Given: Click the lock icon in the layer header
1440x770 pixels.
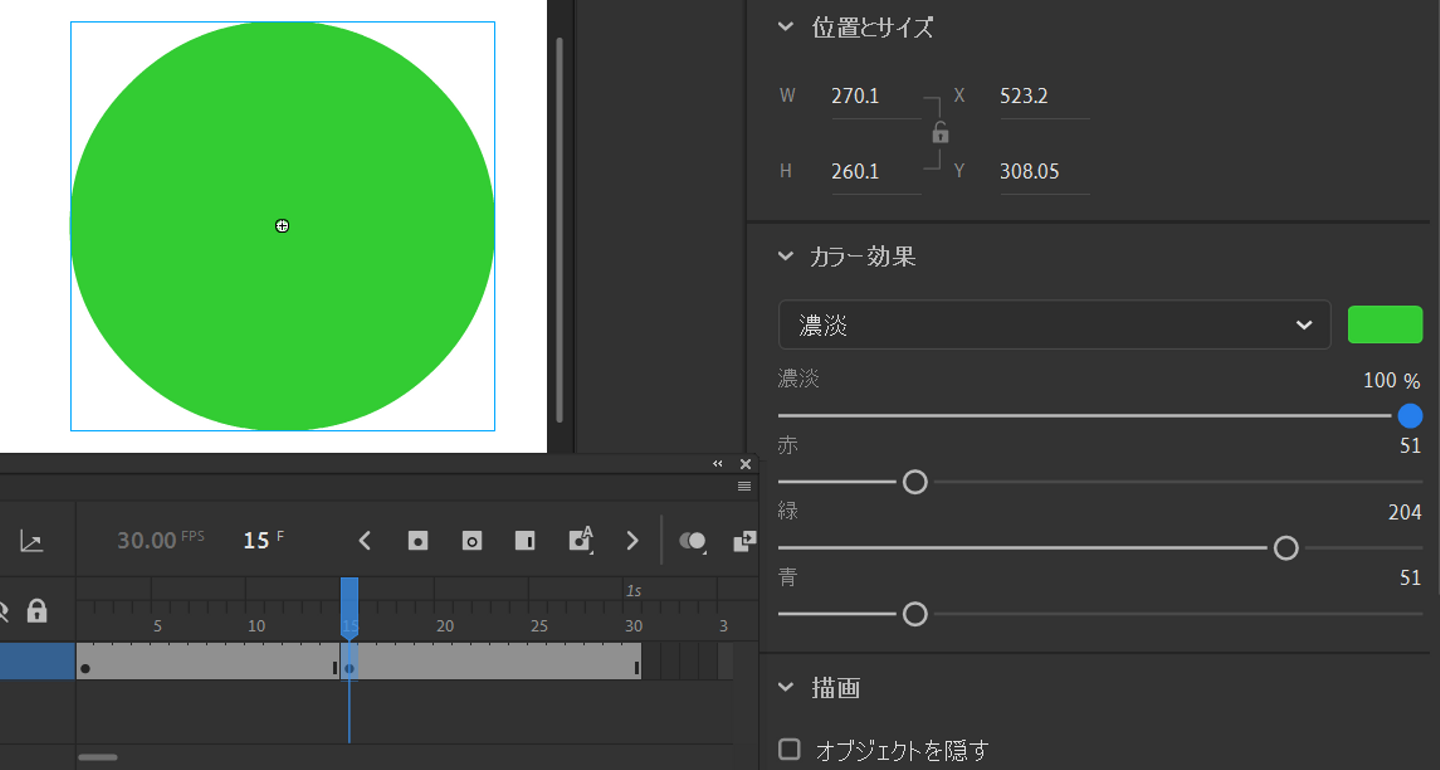Looking at the screenshot, I should [x=37, y=611].
